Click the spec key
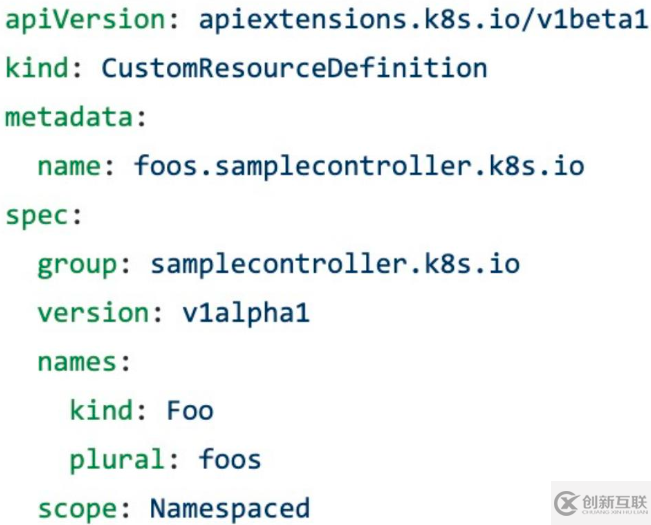The width and height of the screenshot is (651, 525). (37, 214)
